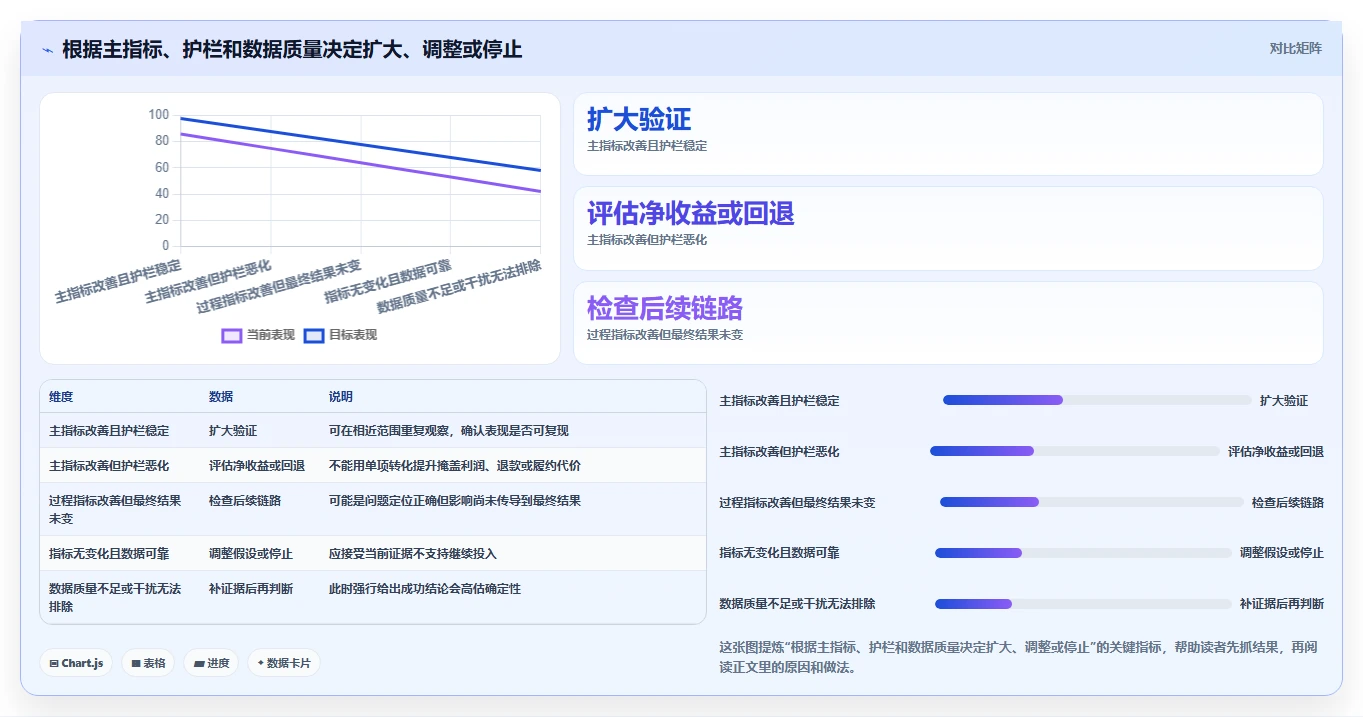
Task: Click the 表格 tag chip
Action: coord(148,663)
